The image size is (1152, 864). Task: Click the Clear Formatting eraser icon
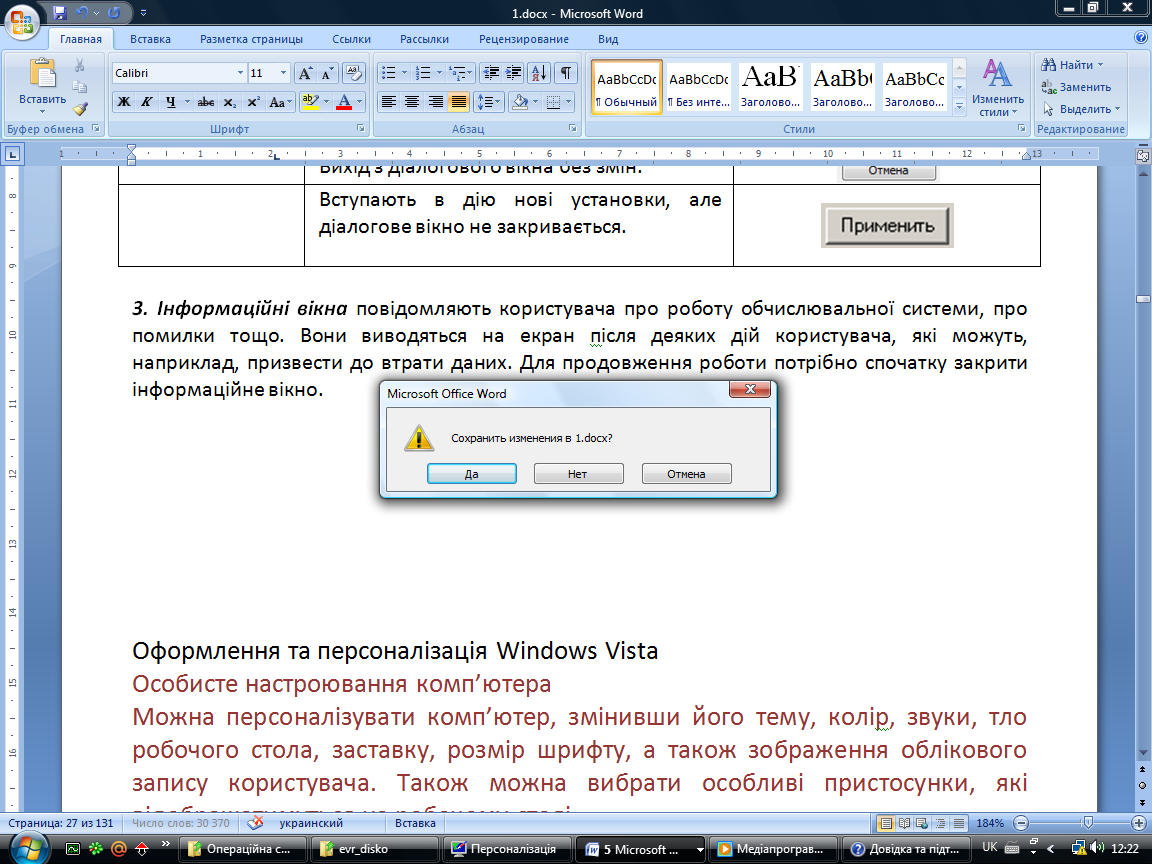point(354,73)
